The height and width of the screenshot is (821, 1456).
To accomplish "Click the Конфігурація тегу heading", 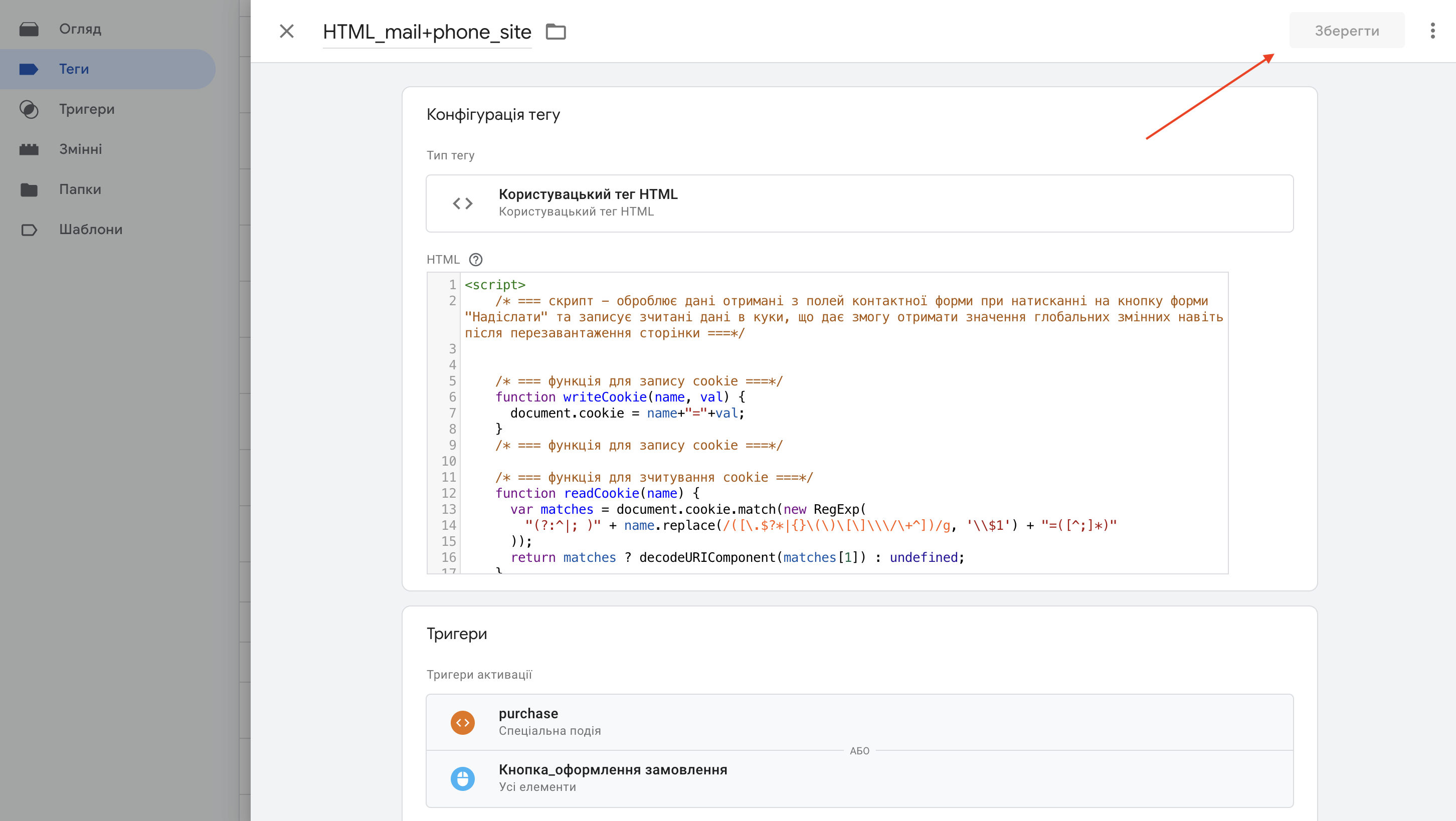I will [493, 115].
